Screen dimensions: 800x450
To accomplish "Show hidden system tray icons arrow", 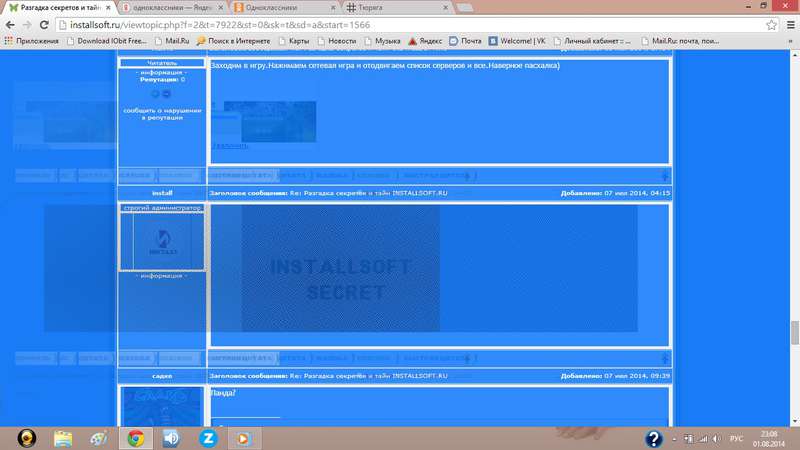I will (676, 438).
